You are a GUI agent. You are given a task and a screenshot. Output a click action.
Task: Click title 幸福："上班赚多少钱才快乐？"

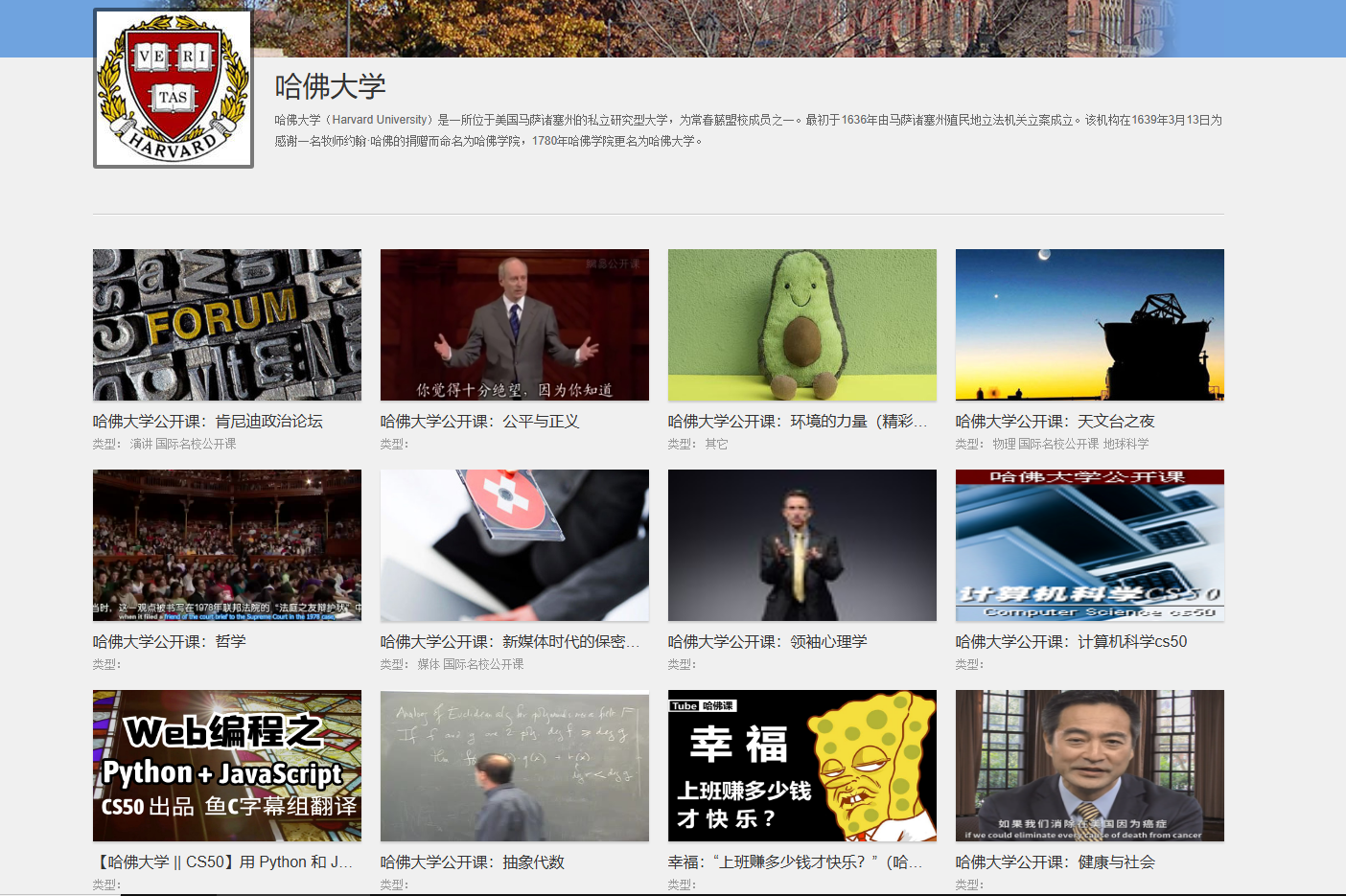tap(796, 862)
